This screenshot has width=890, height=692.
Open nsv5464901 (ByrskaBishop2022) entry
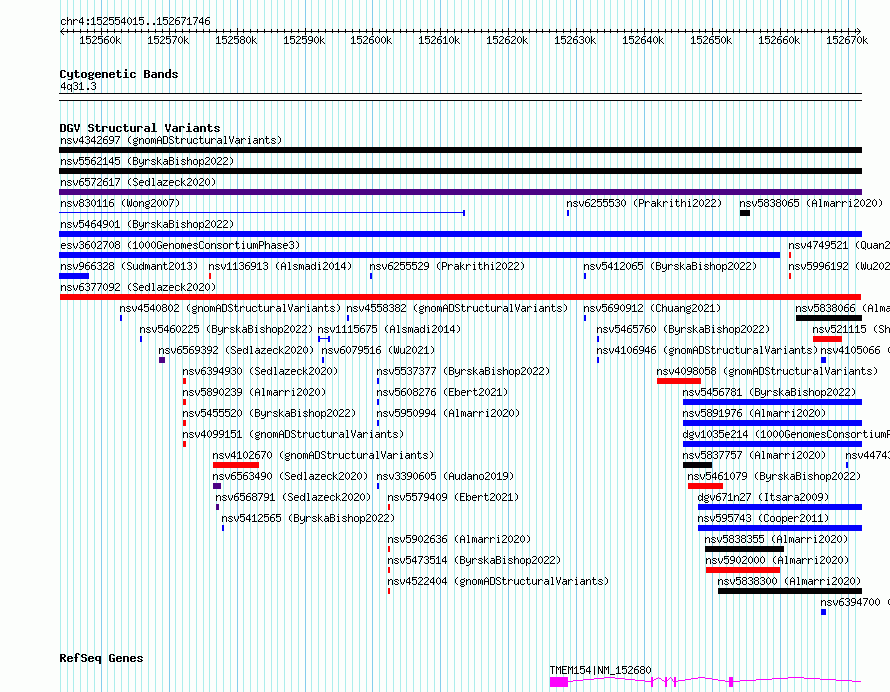coord(147,224)
